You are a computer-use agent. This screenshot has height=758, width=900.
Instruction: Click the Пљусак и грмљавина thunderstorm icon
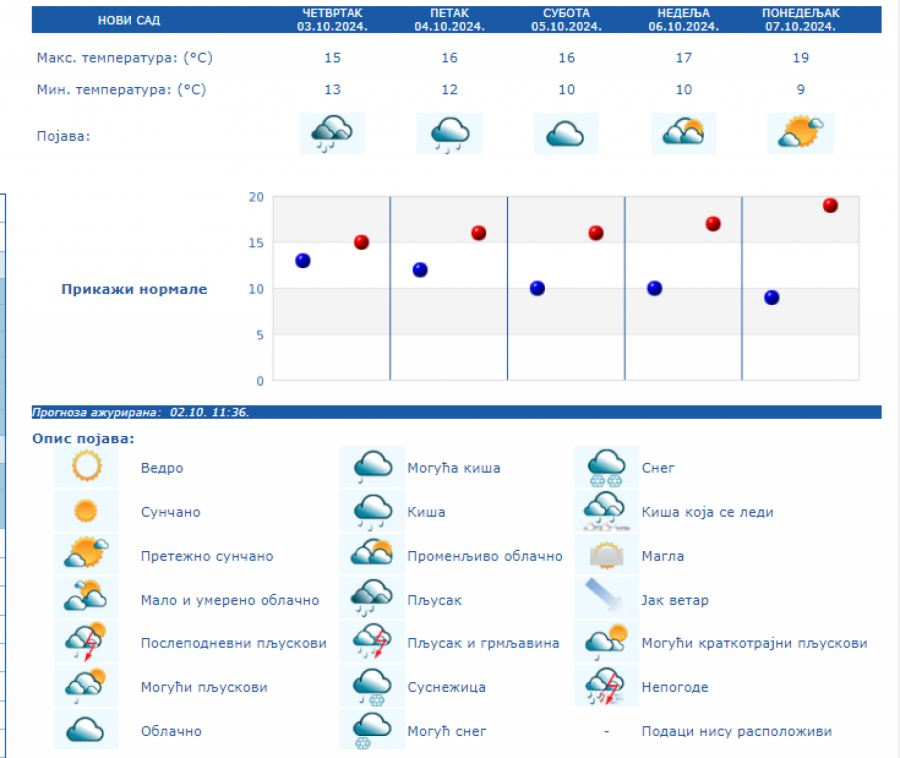[x=372, y=643]
